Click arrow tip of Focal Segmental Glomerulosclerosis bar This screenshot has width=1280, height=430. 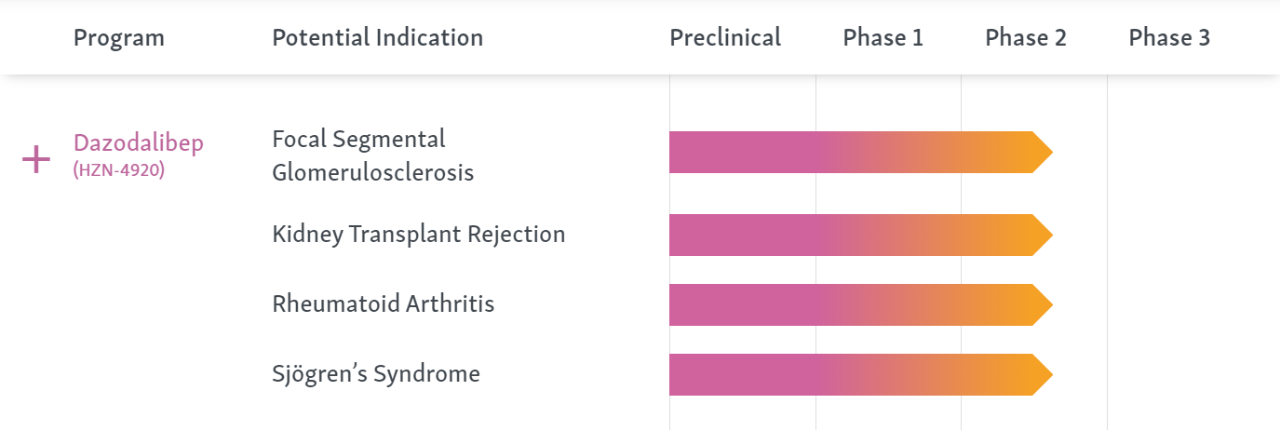coord(1043,152)
